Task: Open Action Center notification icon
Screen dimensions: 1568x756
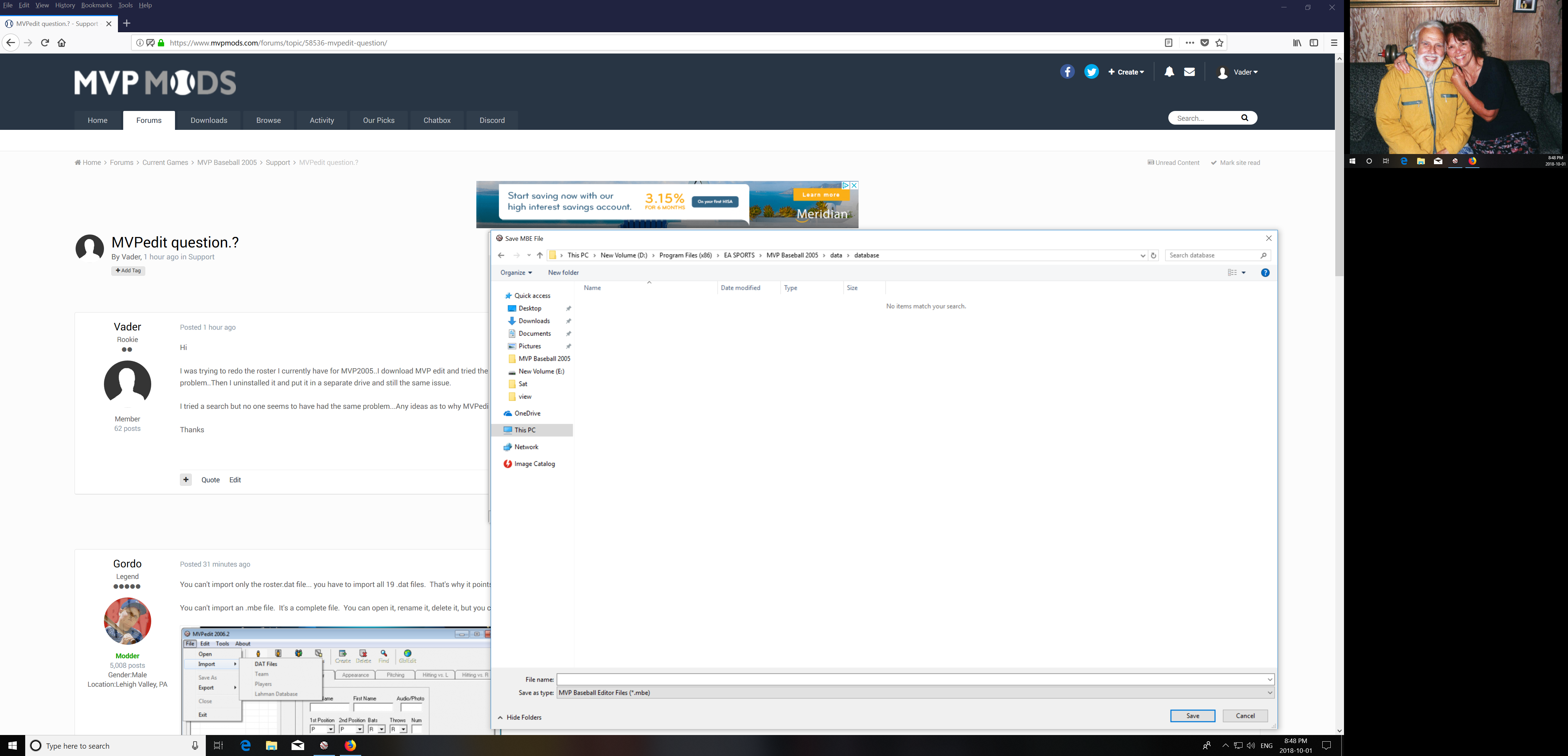Action: pyautogui.click(x=1326, y=745)
